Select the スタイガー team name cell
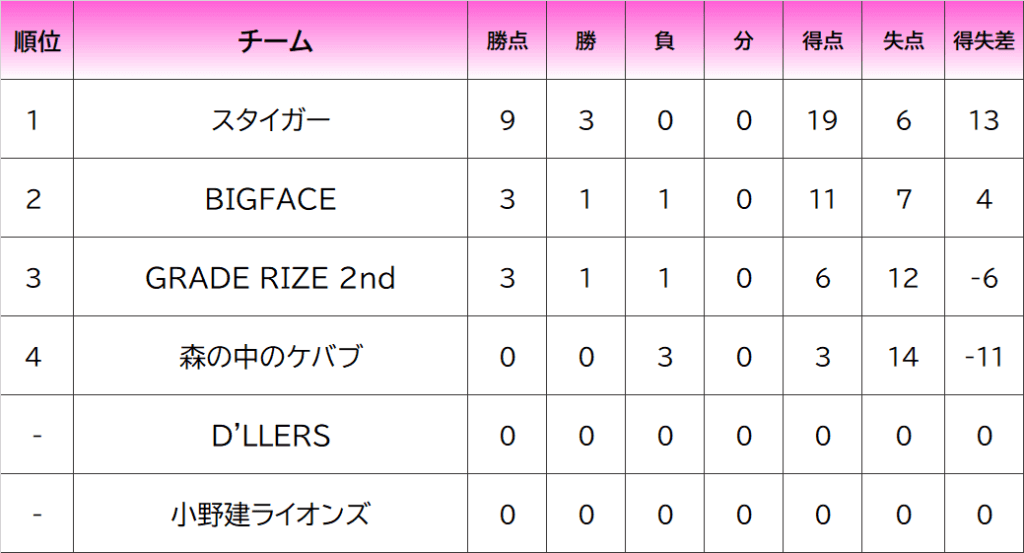Screen dimensions: 1024x553 (270, 119)
